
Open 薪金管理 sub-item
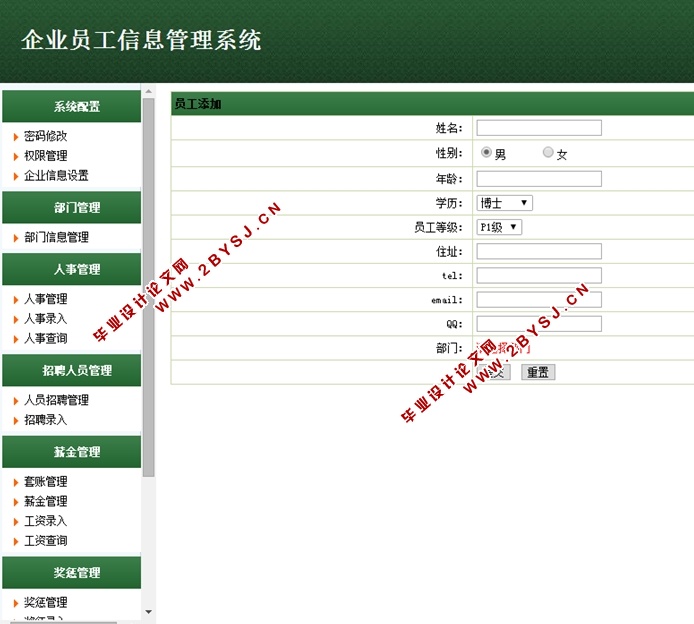click(x=45, y=501)
